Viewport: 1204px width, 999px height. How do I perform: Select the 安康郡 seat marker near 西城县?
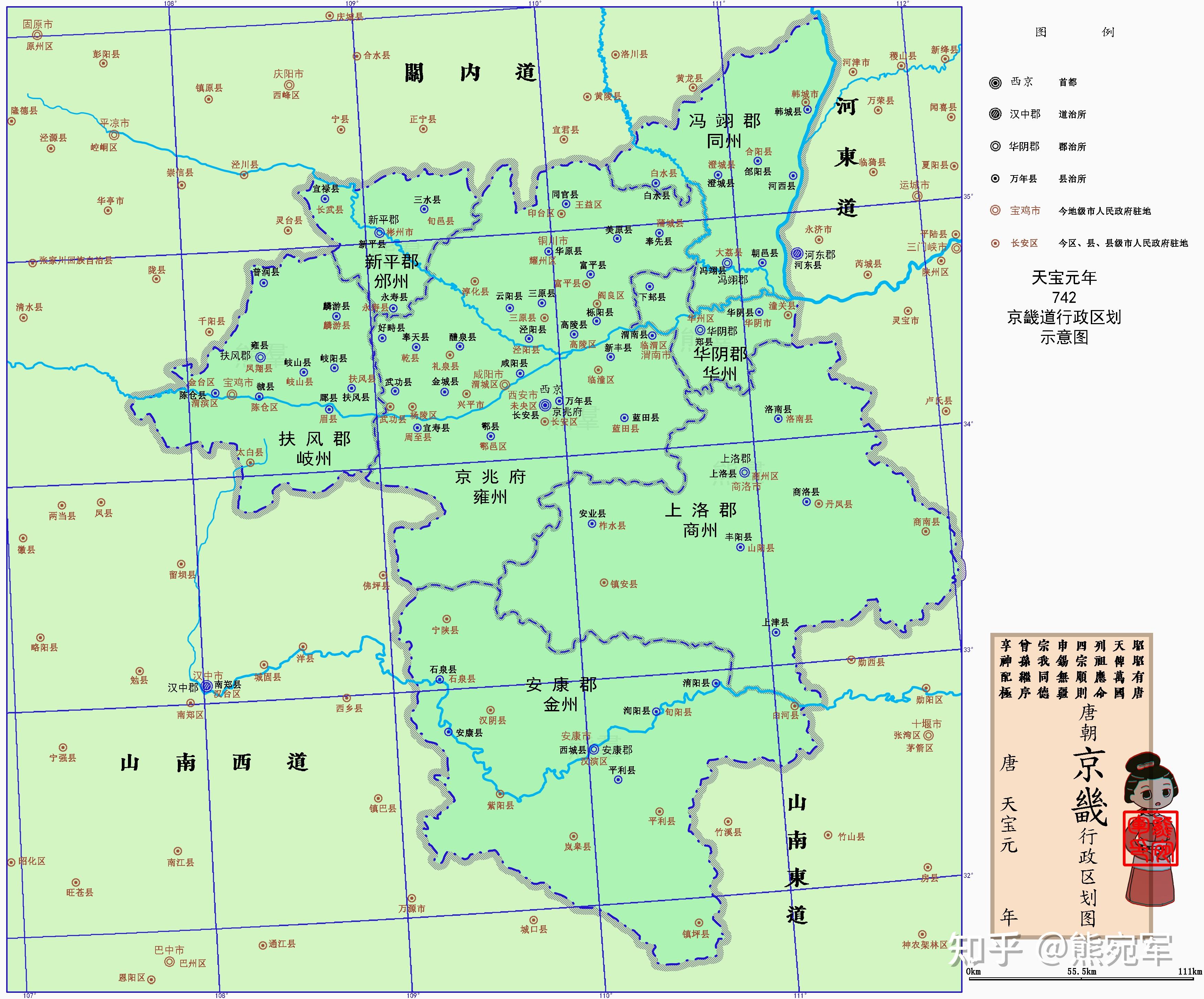click(x=594, y=750)
